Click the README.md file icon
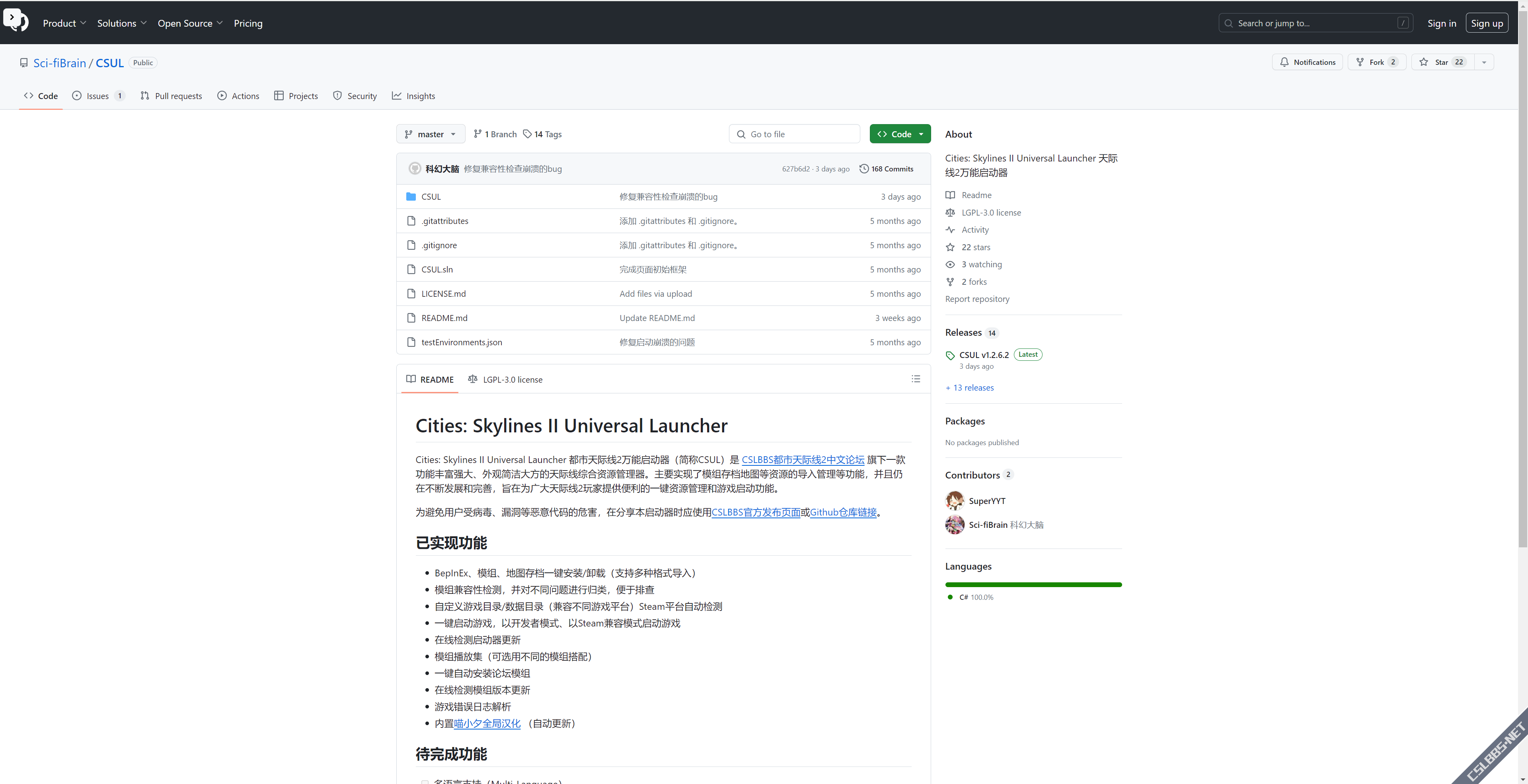Viewport: 1528px width, 784px height. (411, 318)
